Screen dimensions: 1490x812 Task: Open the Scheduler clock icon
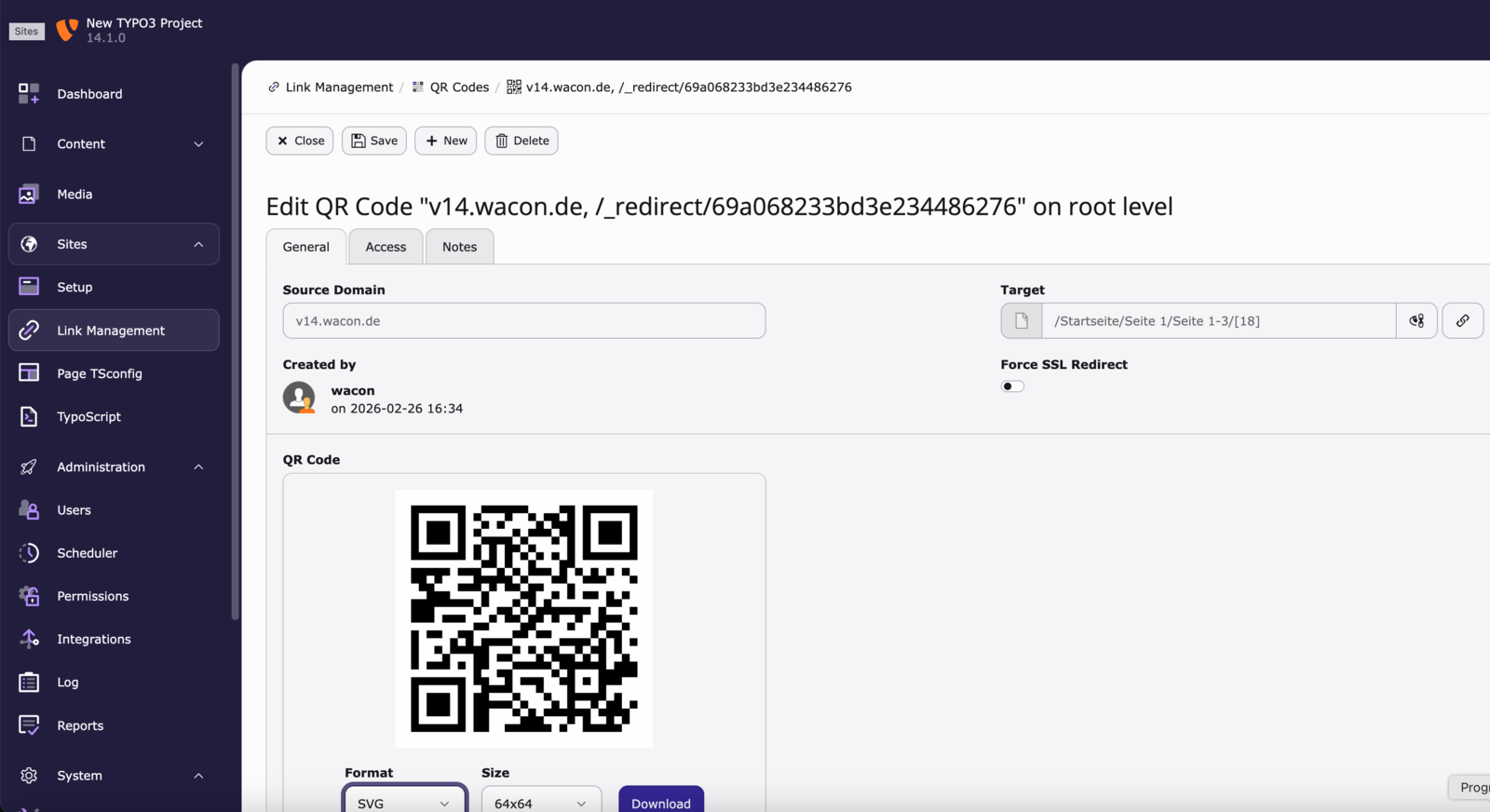(29, 553)
